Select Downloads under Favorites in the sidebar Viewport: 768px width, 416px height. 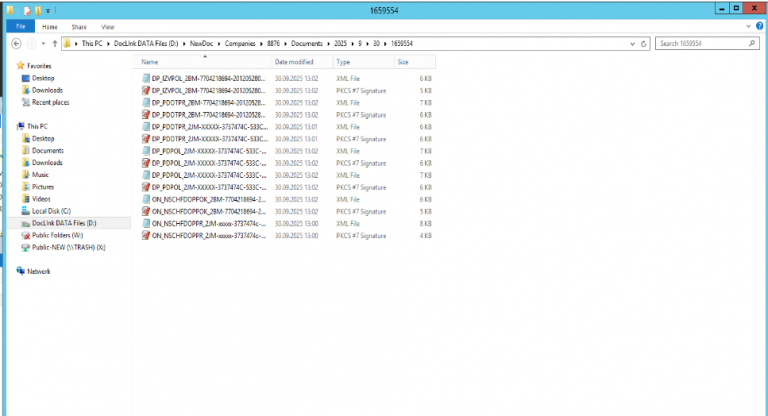[x=47, y=90]
